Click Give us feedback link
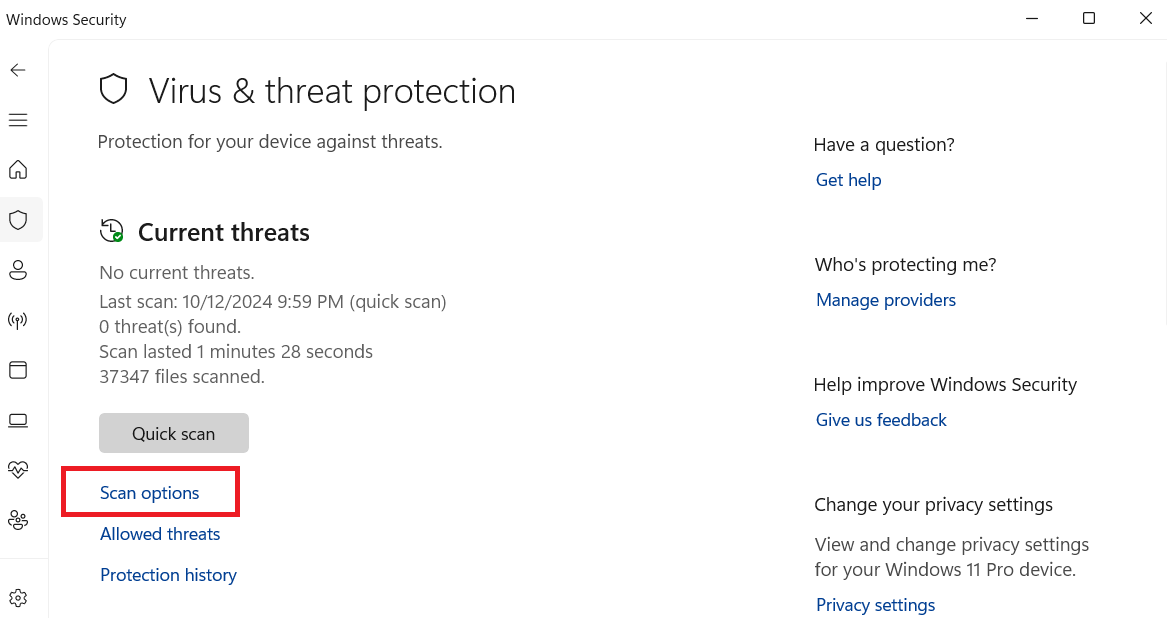Viewport: 1167px width, 618px height. click(881, 420)
